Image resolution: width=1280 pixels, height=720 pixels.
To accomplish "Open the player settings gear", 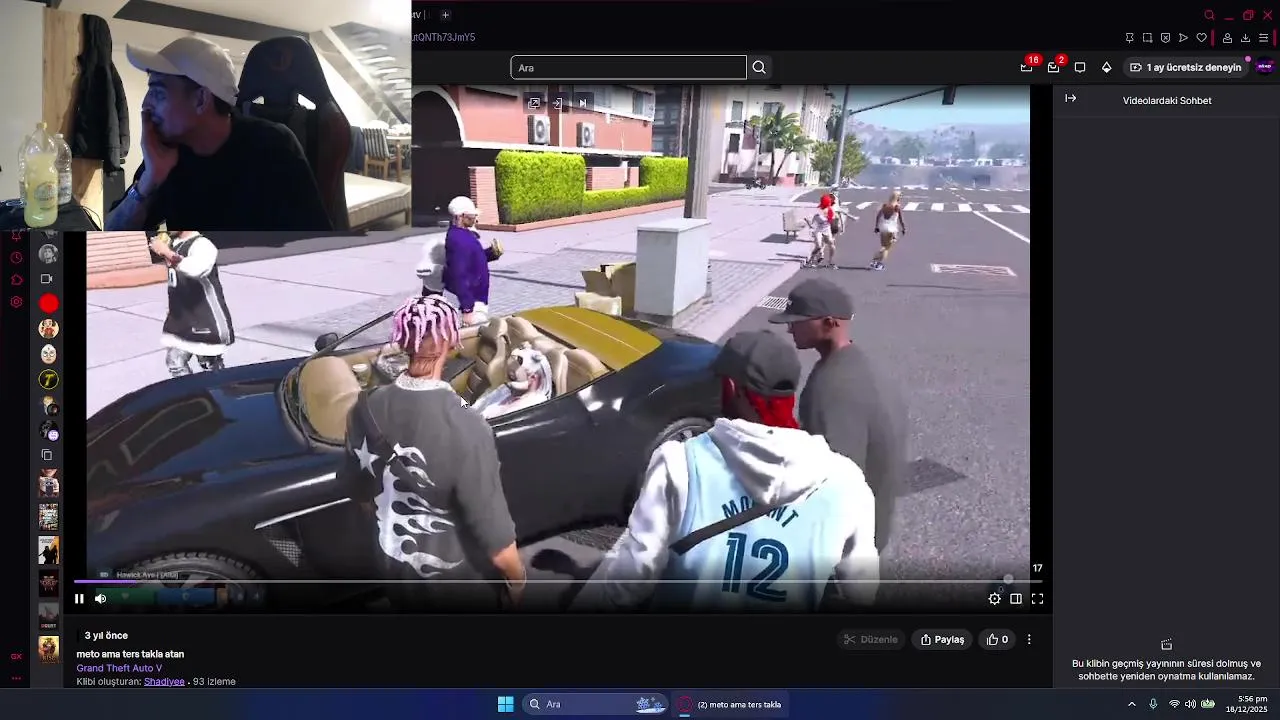I will click(x=994, y=599).
